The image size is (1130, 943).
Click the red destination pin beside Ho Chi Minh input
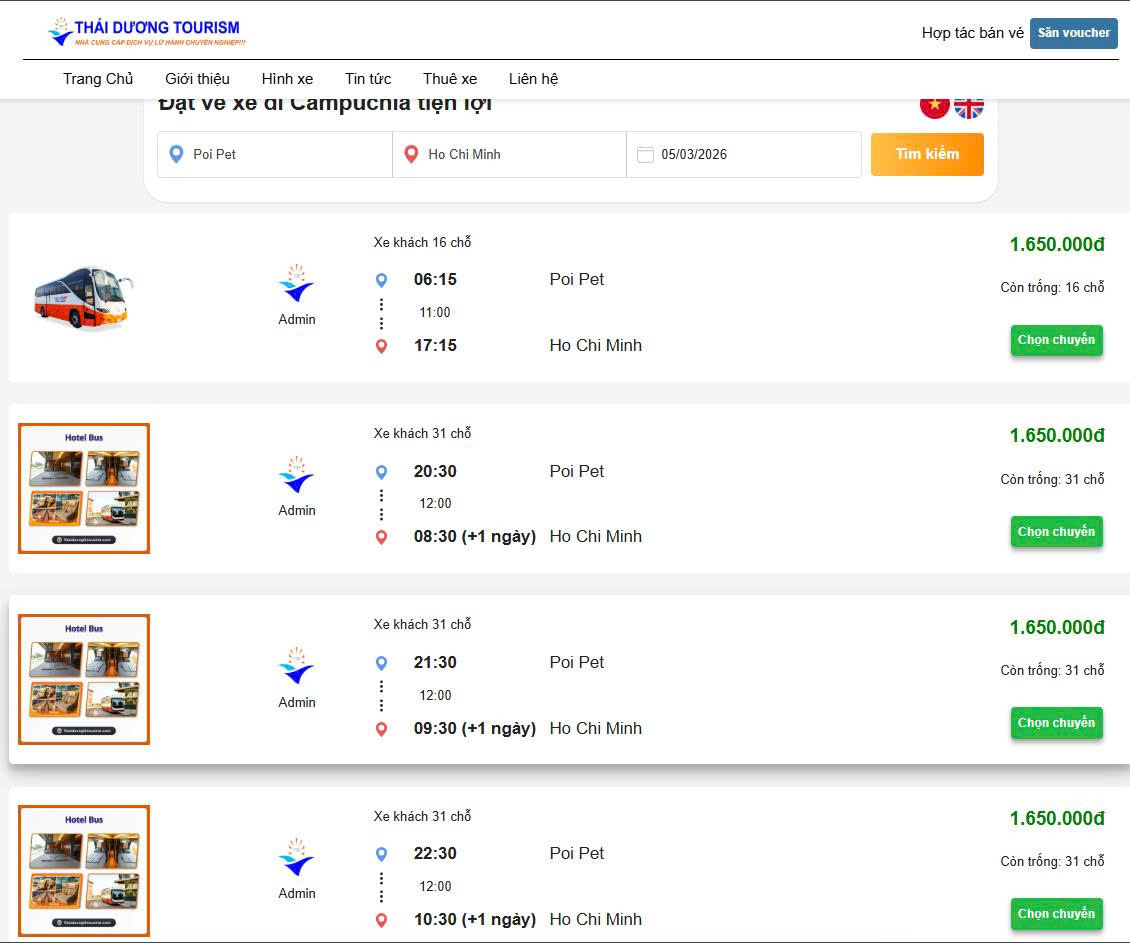tap(411, 155)
